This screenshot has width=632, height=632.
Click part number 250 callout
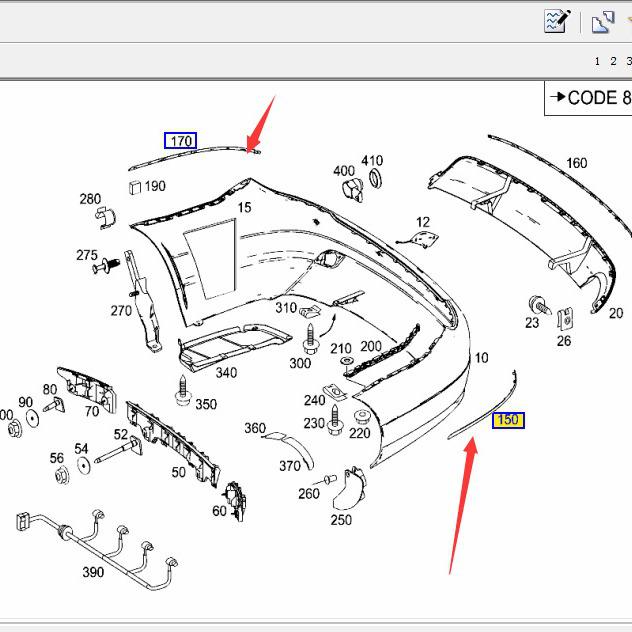click(x=341, y=520)
